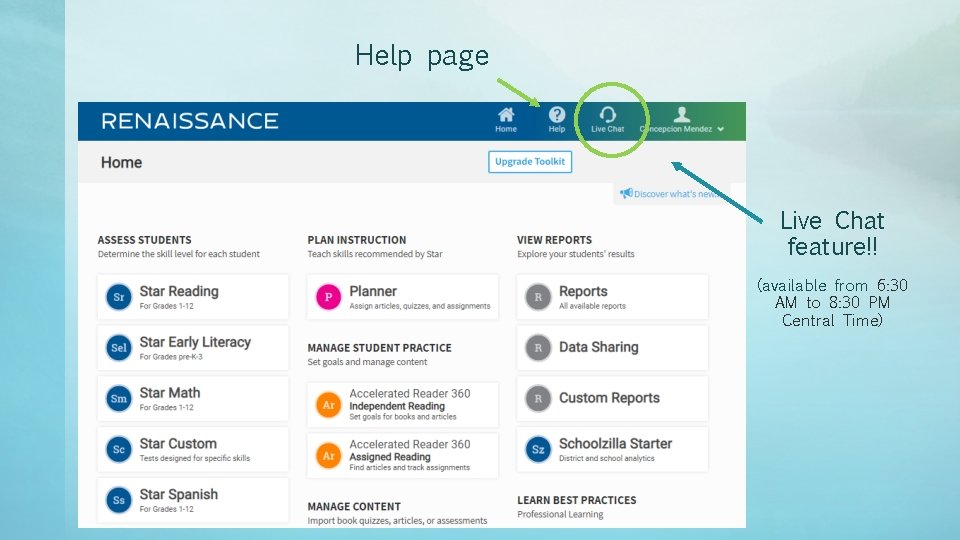Click the Sr Star Reading icon
The image size is (960, 540).
pos(119,297)
